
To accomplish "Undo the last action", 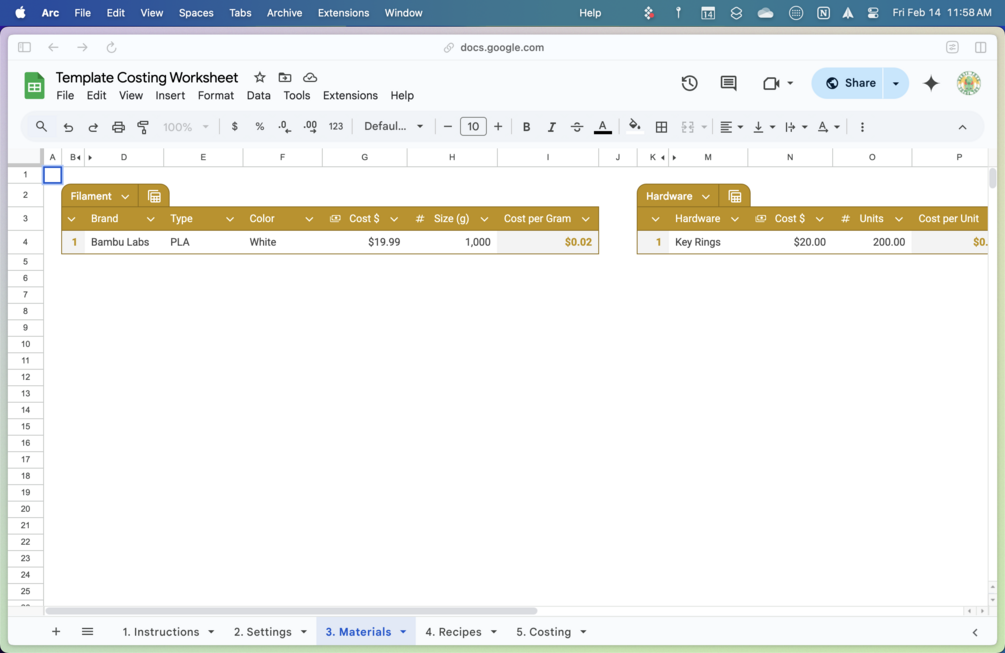I will pos(68,127).
